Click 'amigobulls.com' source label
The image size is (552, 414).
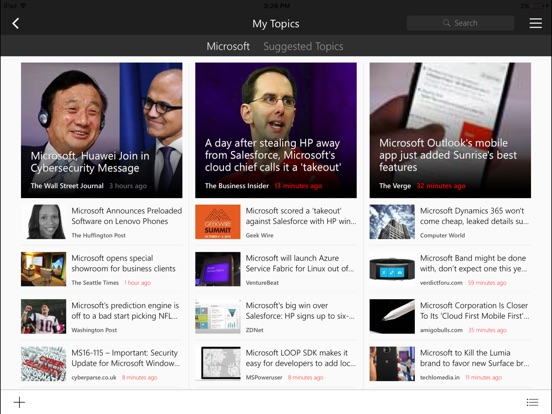point(441,330)
